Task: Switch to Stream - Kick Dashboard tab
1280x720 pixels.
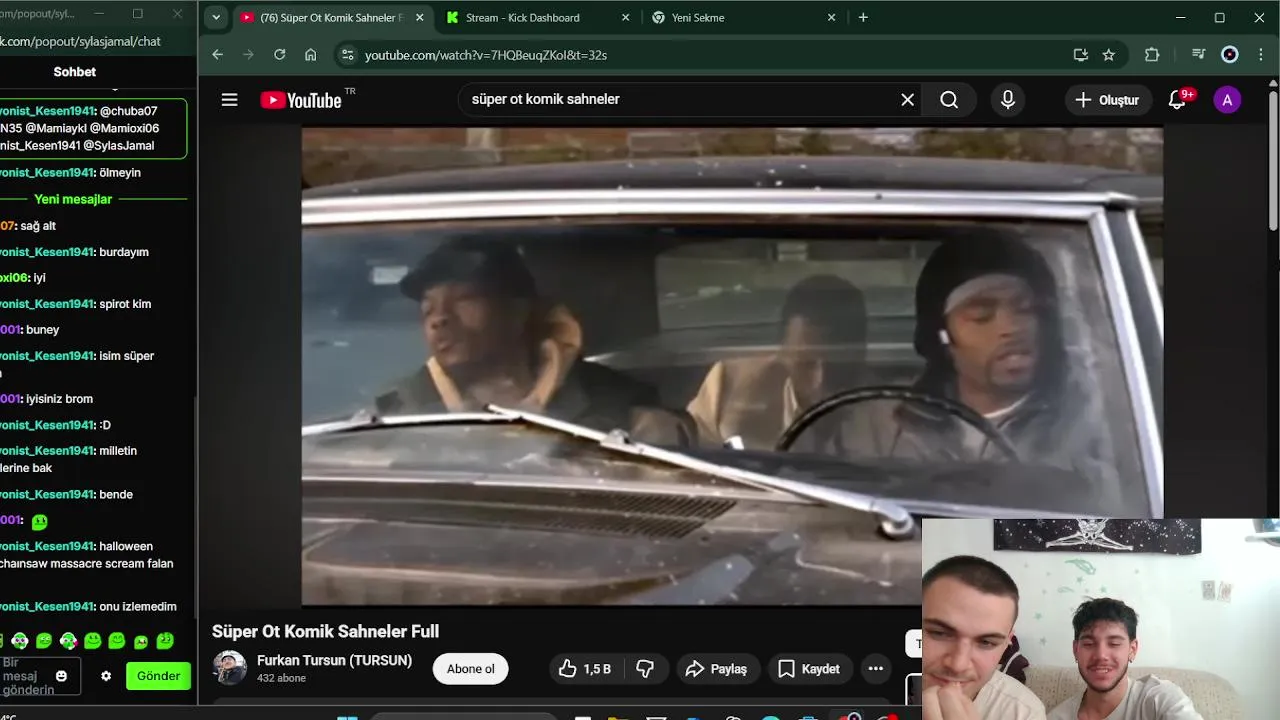Action: (522, 18)
